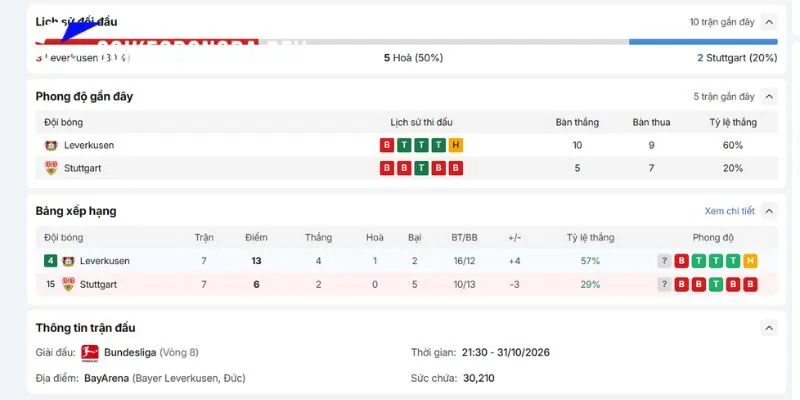The height and width of the screenshot is (400, 800).
Task: Click the Bundesliga (Vòng 8) league text
Action: click(x=151, y=353)
